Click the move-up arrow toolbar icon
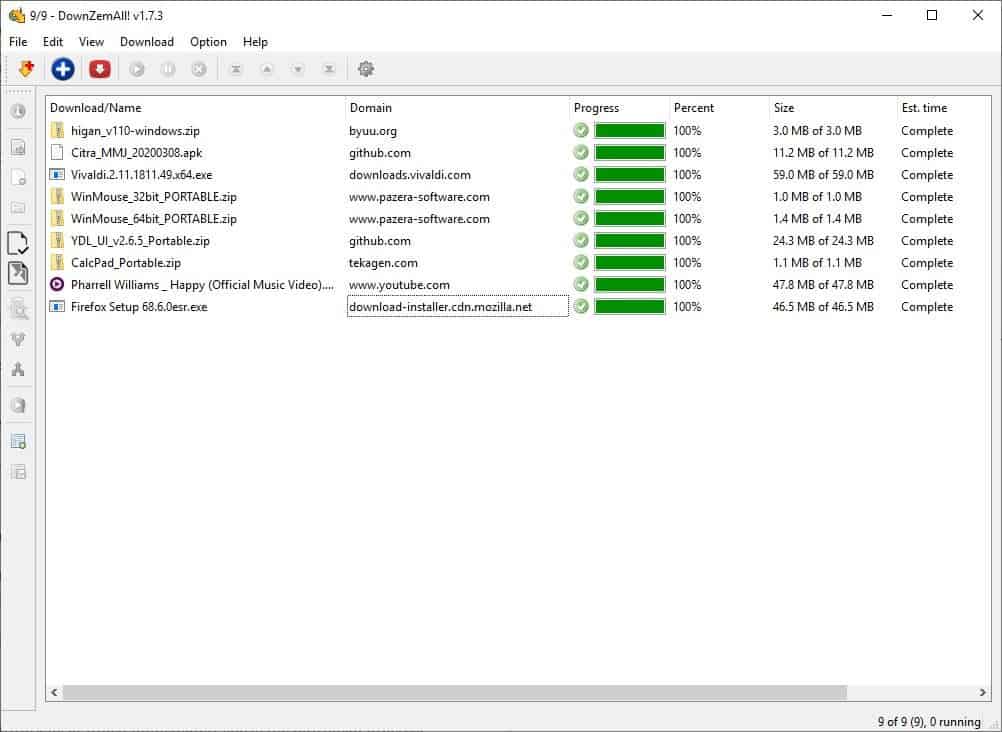 coord(267,69)
